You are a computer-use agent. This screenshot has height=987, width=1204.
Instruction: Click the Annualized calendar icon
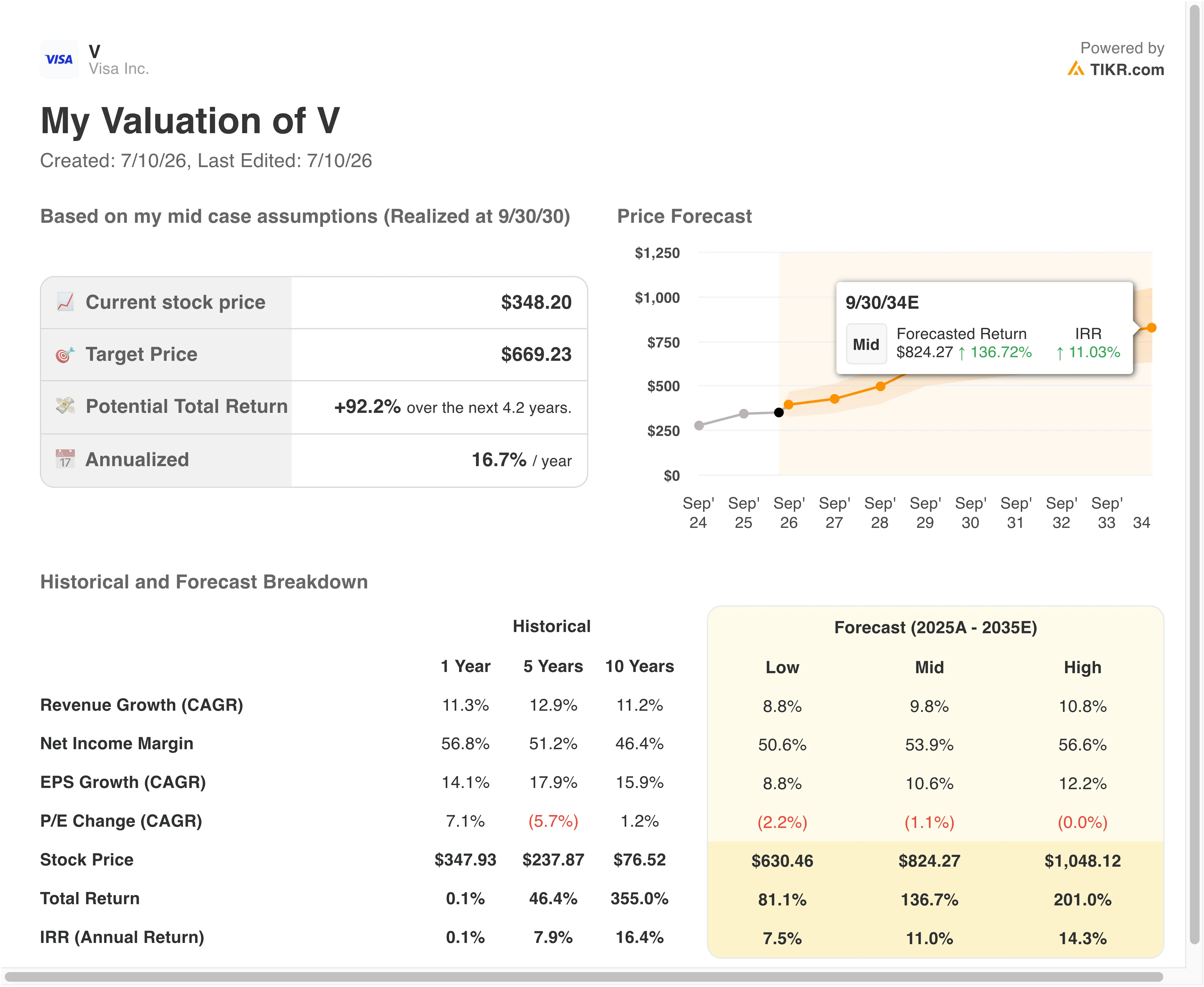65,459
